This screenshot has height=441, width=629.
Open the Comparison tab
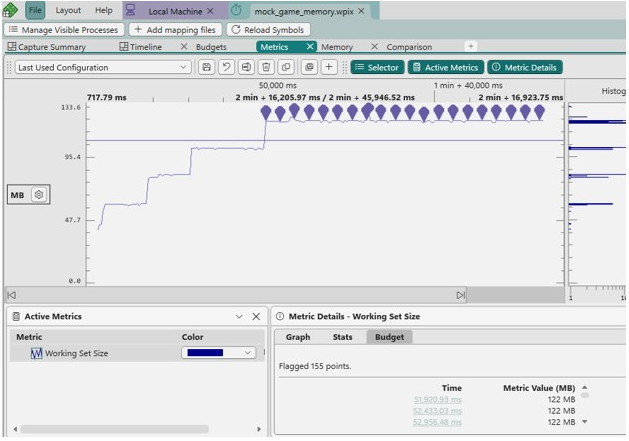[409, 47]
